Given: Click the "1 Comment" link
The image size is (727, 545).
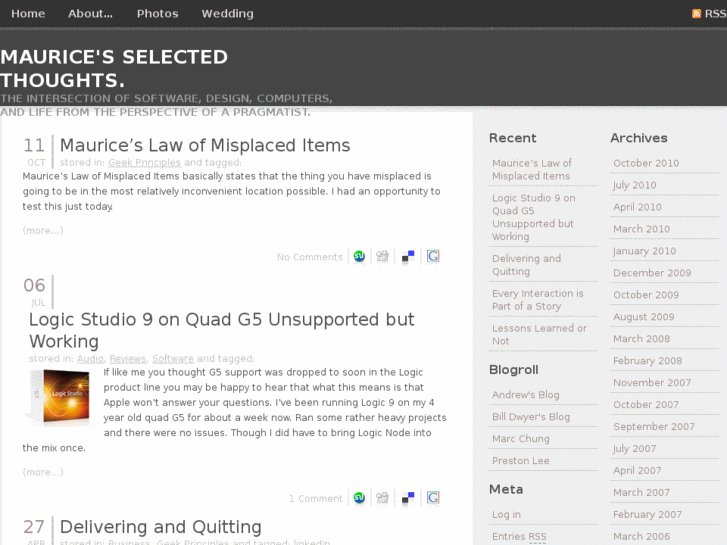Looking at the screenshot, I should [316, 498].
